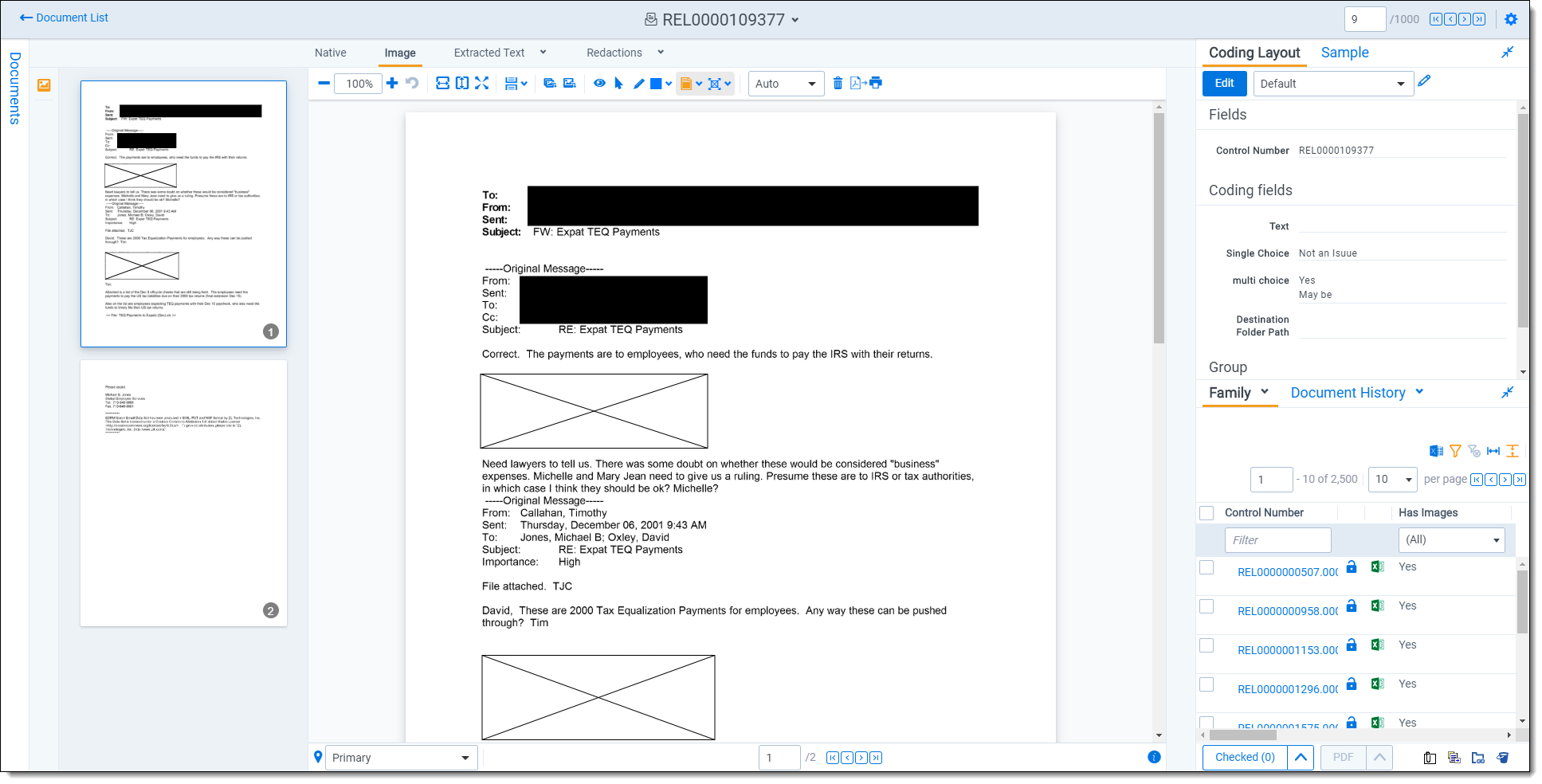Go back via Document List link
The width and height of the screenshot is (1542, 784).
coord(64,18)
